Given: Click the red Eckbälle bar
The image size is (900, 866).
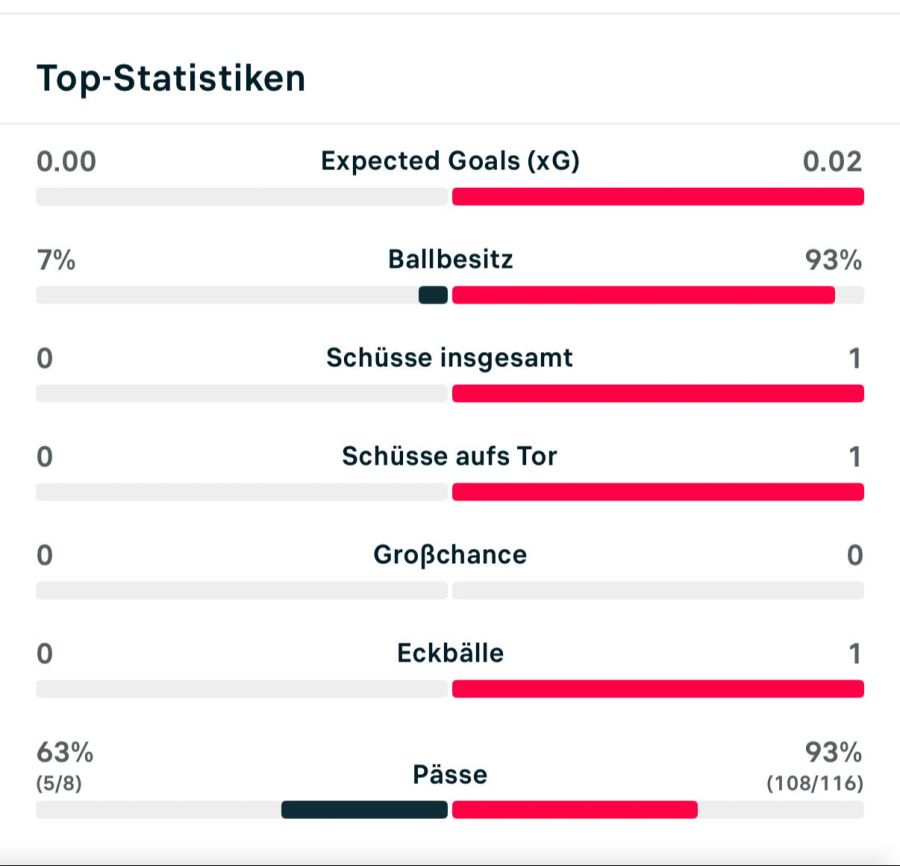Looking at the screenshot, I should (x=657, y=688).
